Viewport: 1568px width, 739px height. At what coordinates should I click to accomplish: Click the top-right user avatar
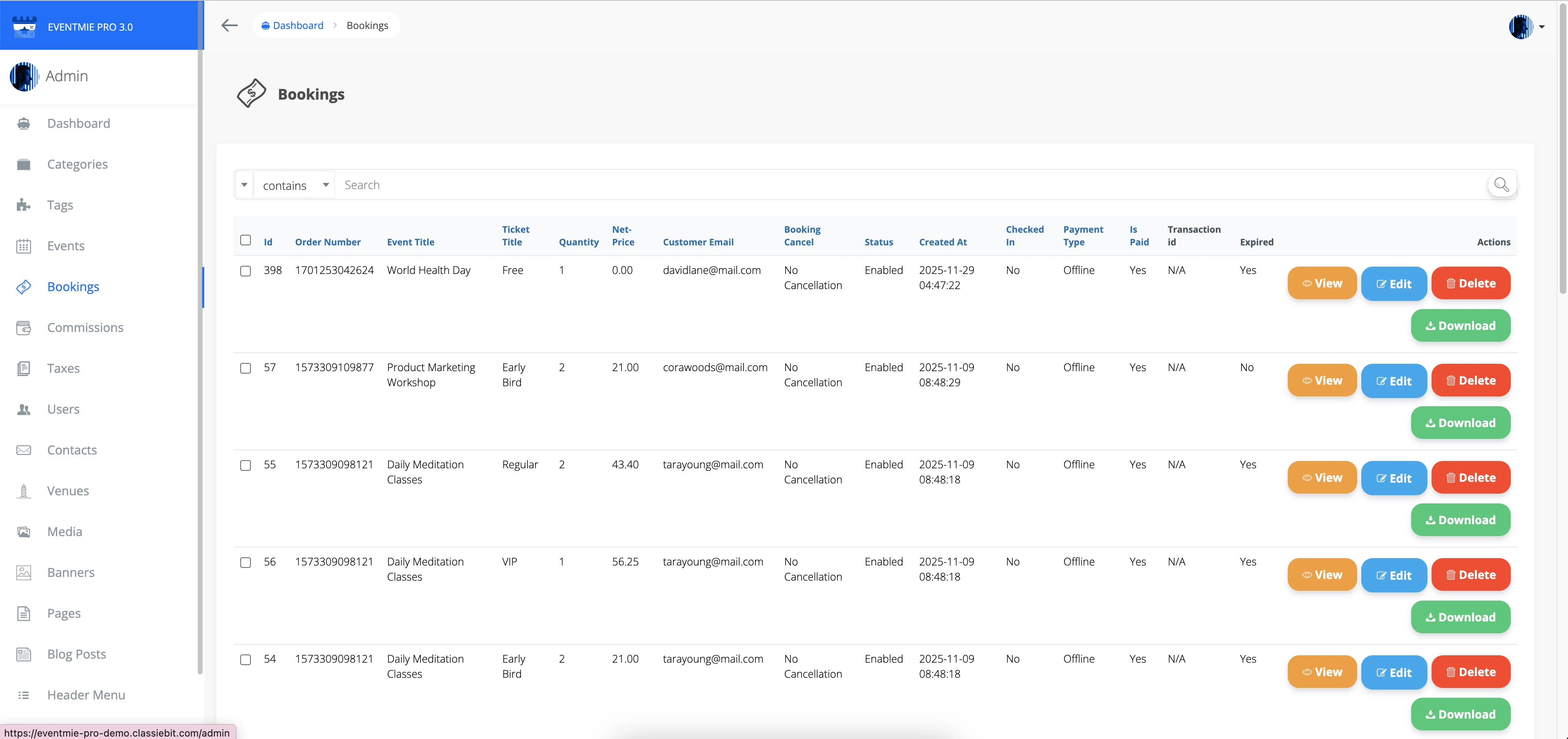pyautogui.click(x=1521, y=26)
